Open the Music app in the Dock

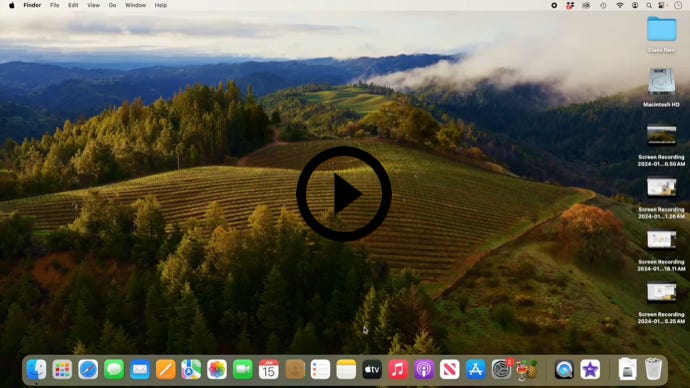pos(398,369)
